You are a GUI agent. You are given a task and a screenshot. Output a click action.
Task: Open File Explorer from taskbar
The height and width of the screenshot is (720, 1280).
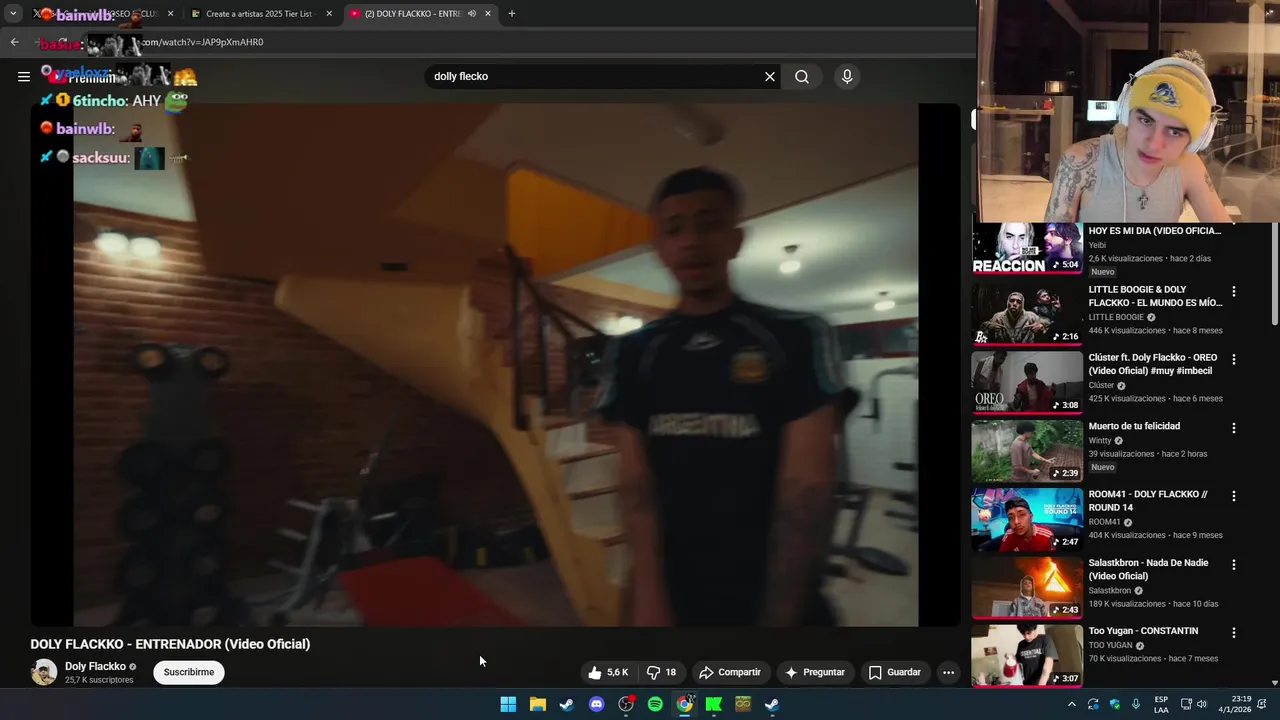point(537,704)
